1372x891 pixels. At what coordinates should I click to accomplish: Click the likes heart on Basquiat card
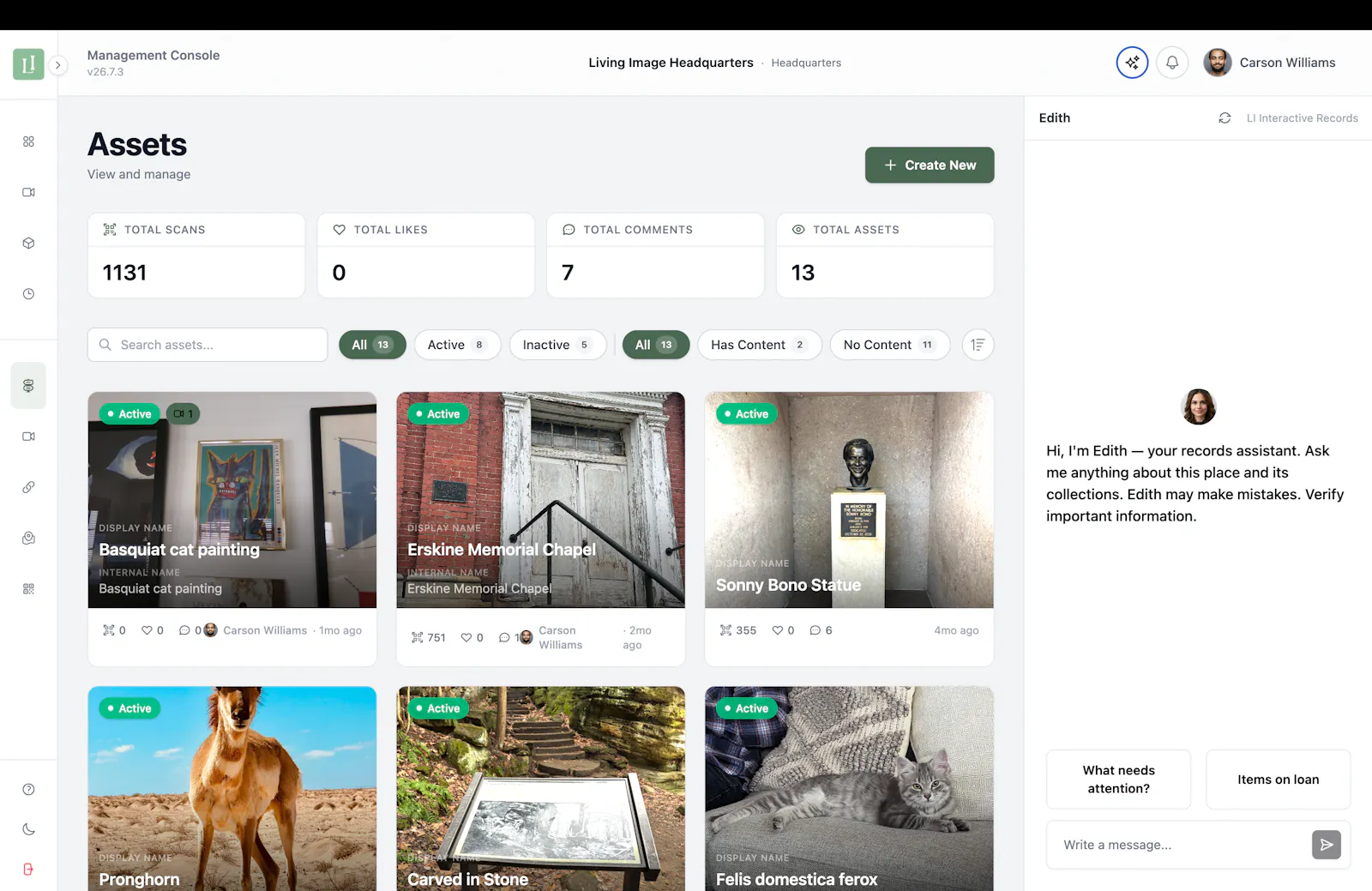pos(147,630)
